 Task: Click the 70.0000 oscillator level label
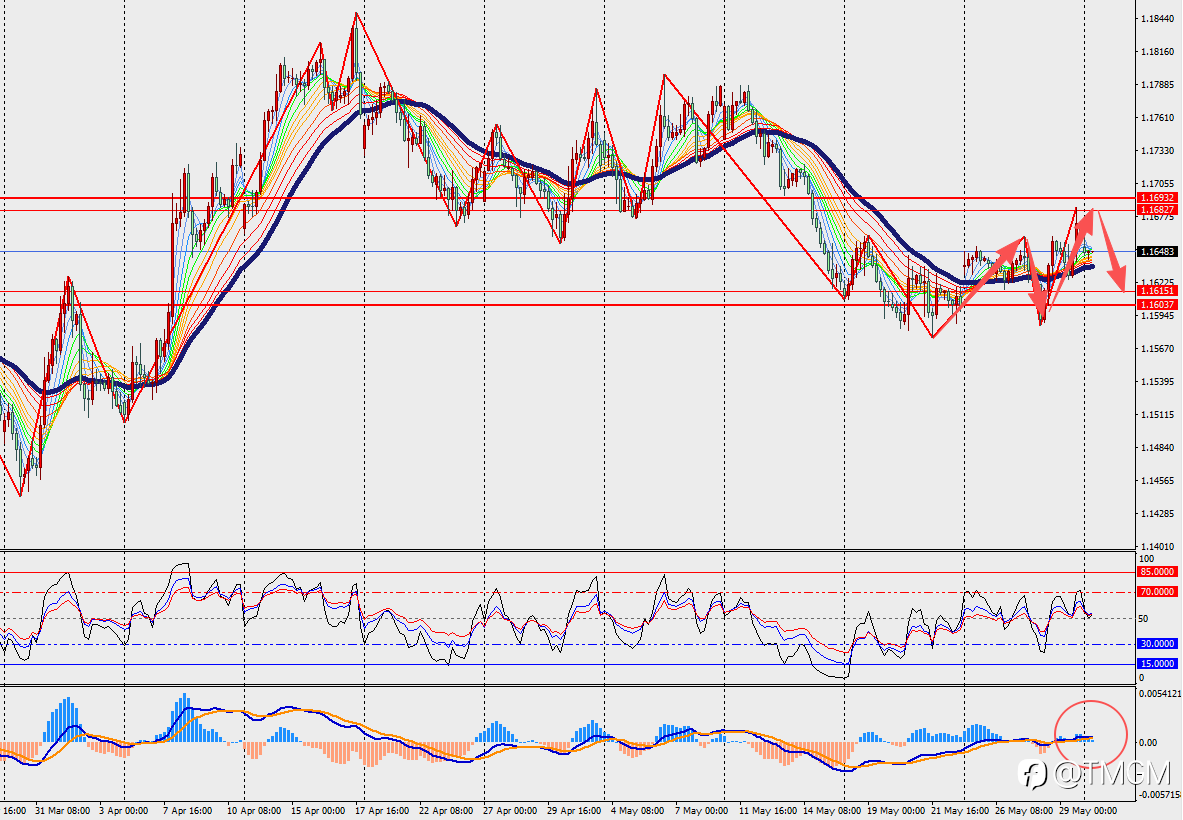pyautogui.click(x=1157, y=592)
